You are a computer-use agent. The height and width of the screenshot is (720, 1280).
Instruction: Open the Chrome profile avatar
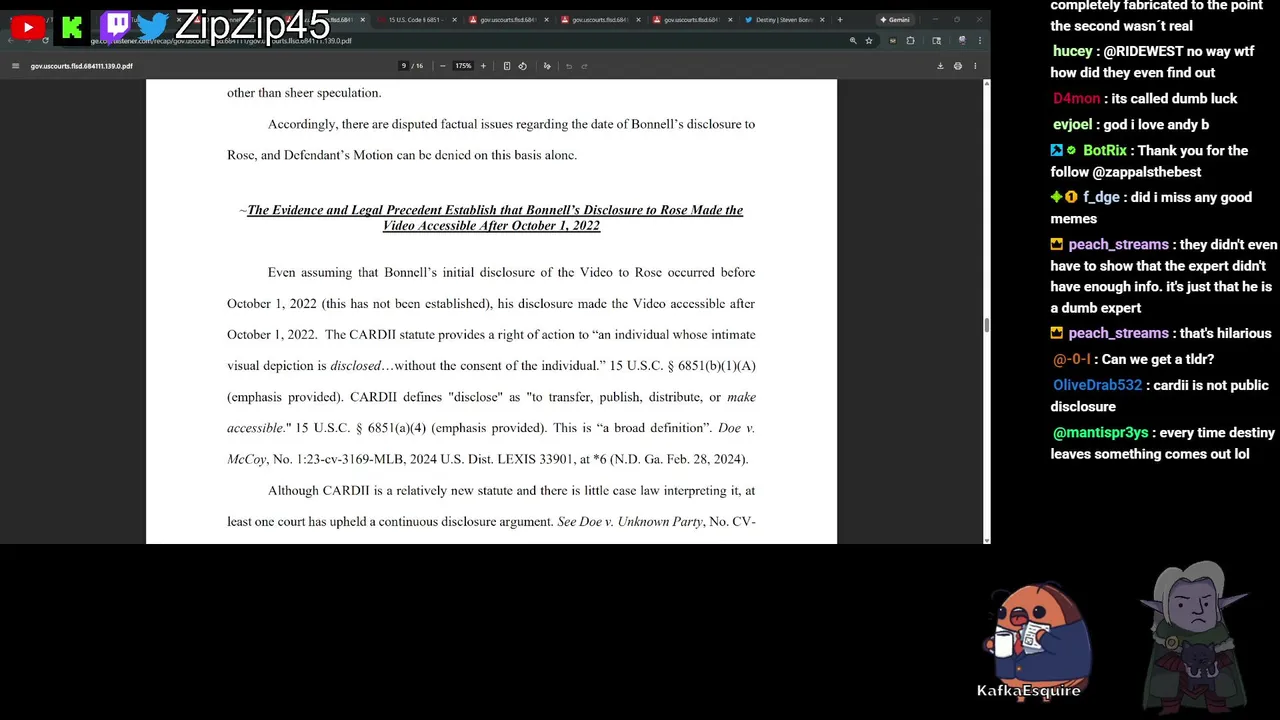point(962,41)
